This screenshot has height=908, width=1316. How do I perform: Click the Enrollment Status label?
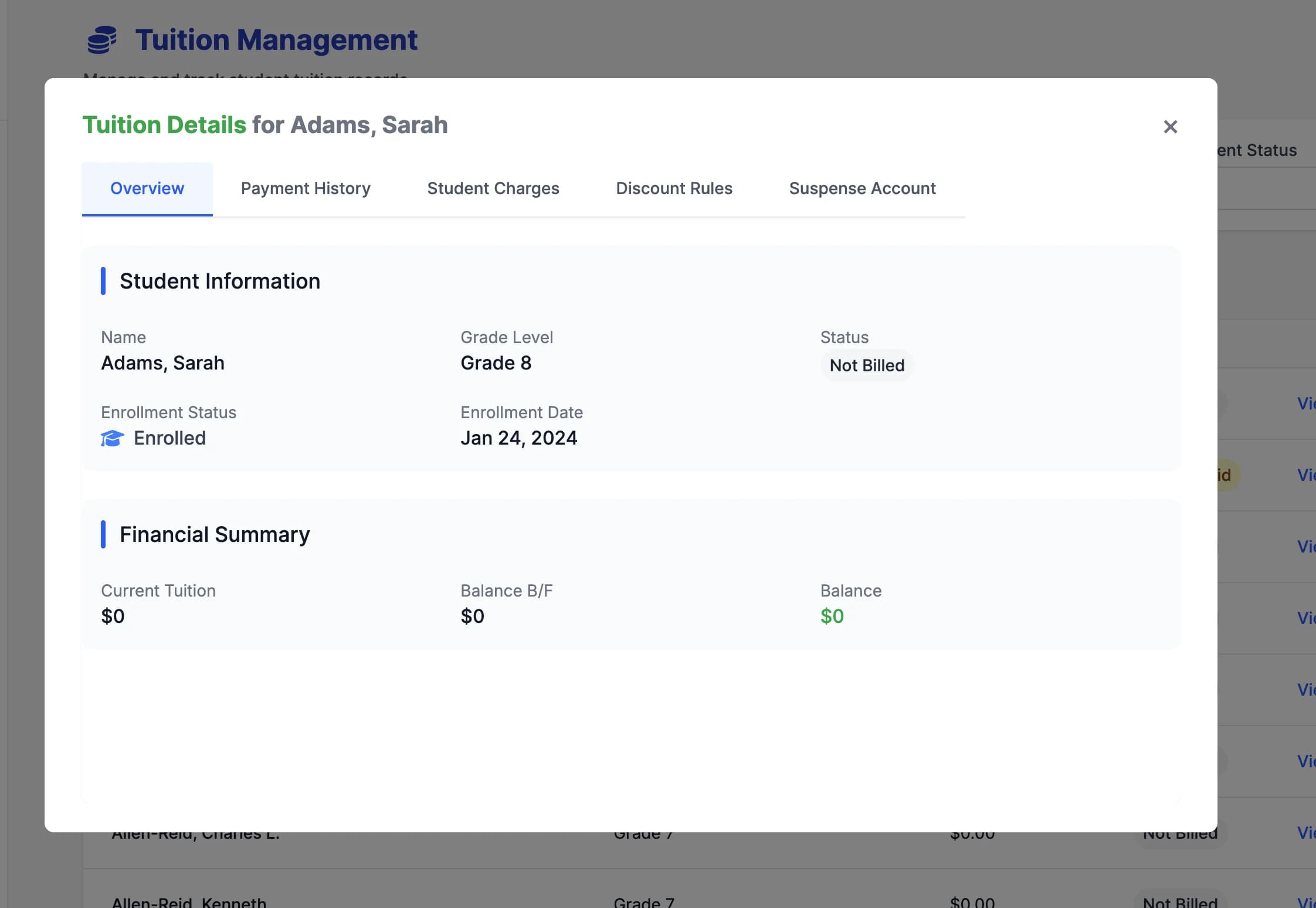[x=168, y=412]
